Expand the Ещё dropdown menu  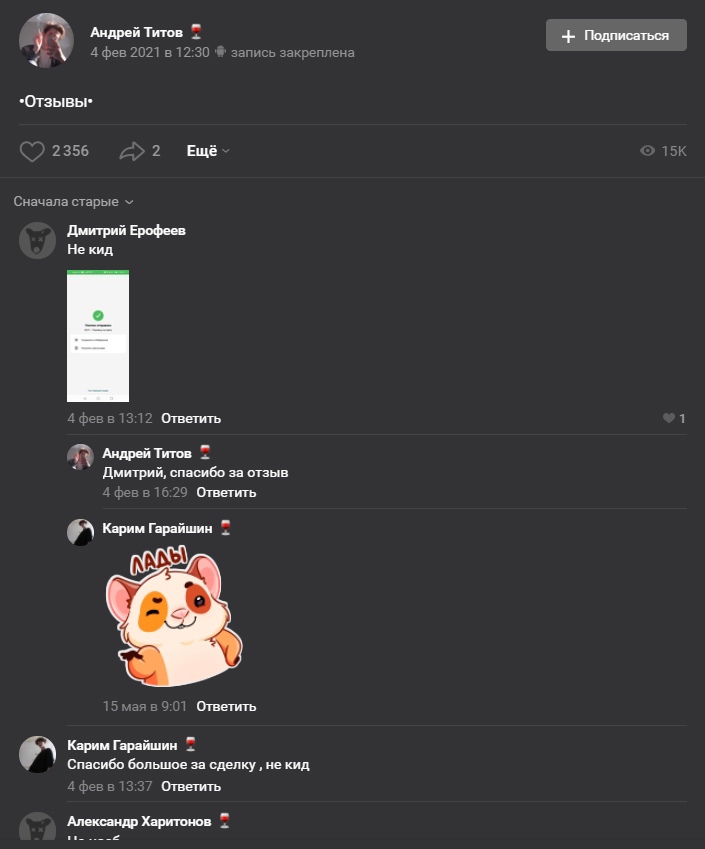(208, 151)
